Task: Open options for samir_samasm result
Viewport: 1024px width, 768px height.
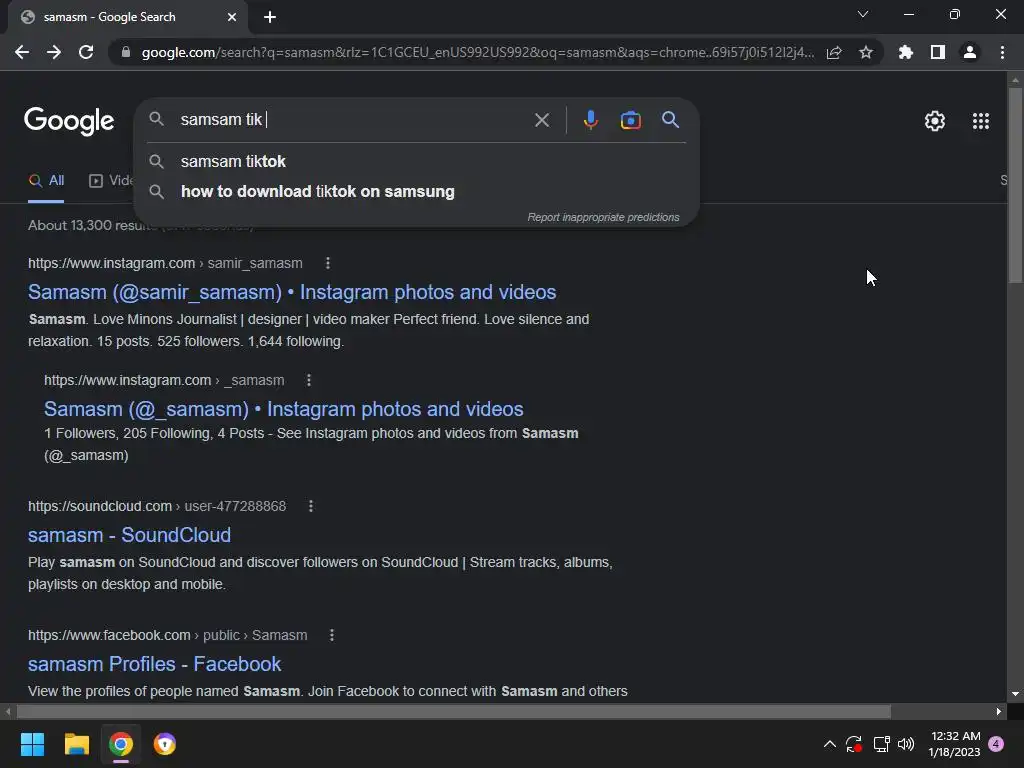Action: pyautogui.click(x=328, y=263)
